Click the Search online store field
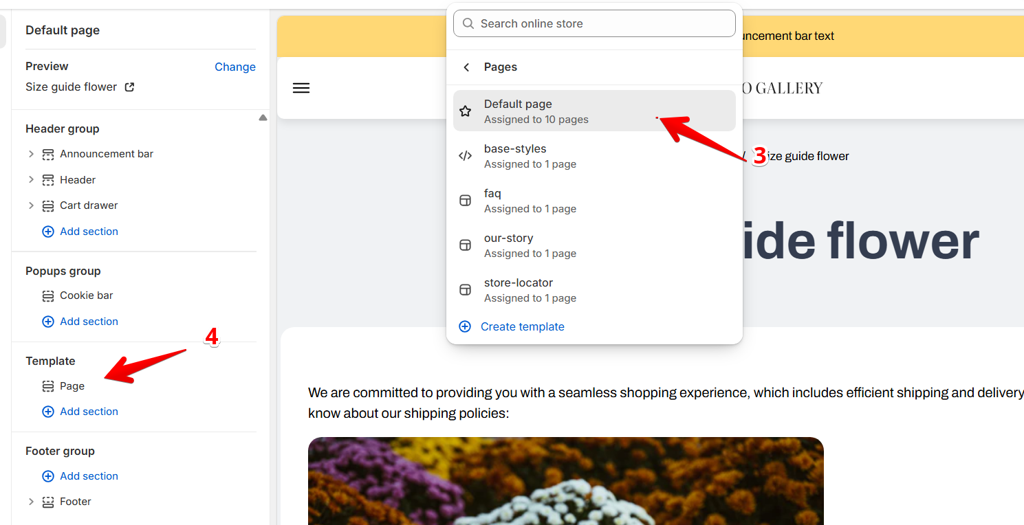The height and width of the screenshot is (525, 1024). (594, 24)
